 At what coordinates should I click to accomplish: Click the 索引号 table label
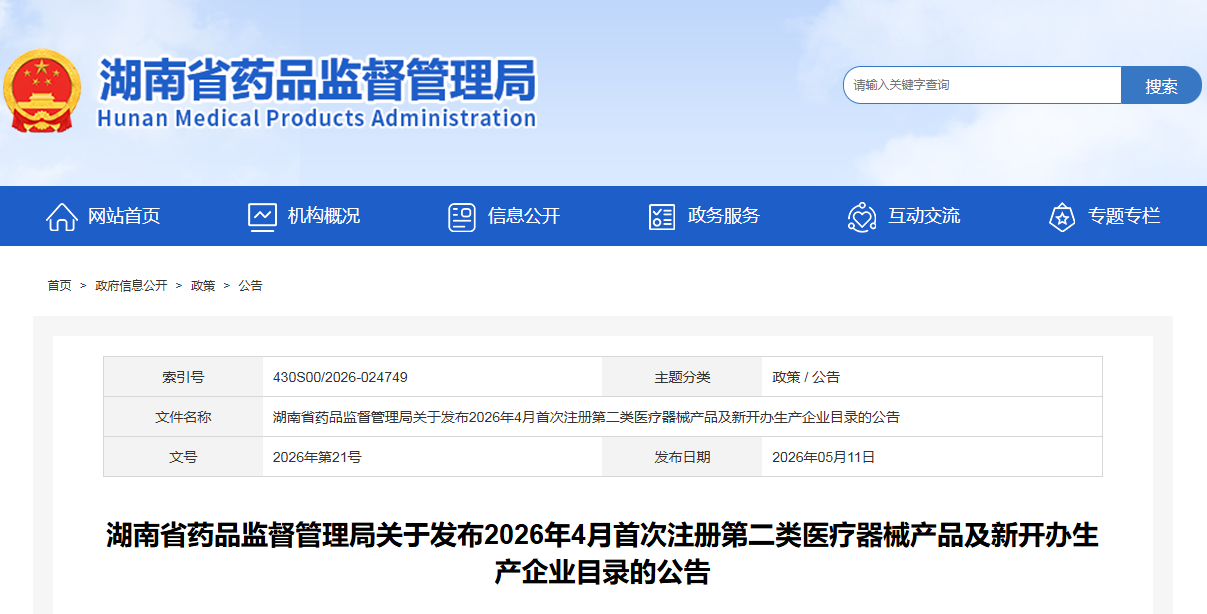click(183, 377)
